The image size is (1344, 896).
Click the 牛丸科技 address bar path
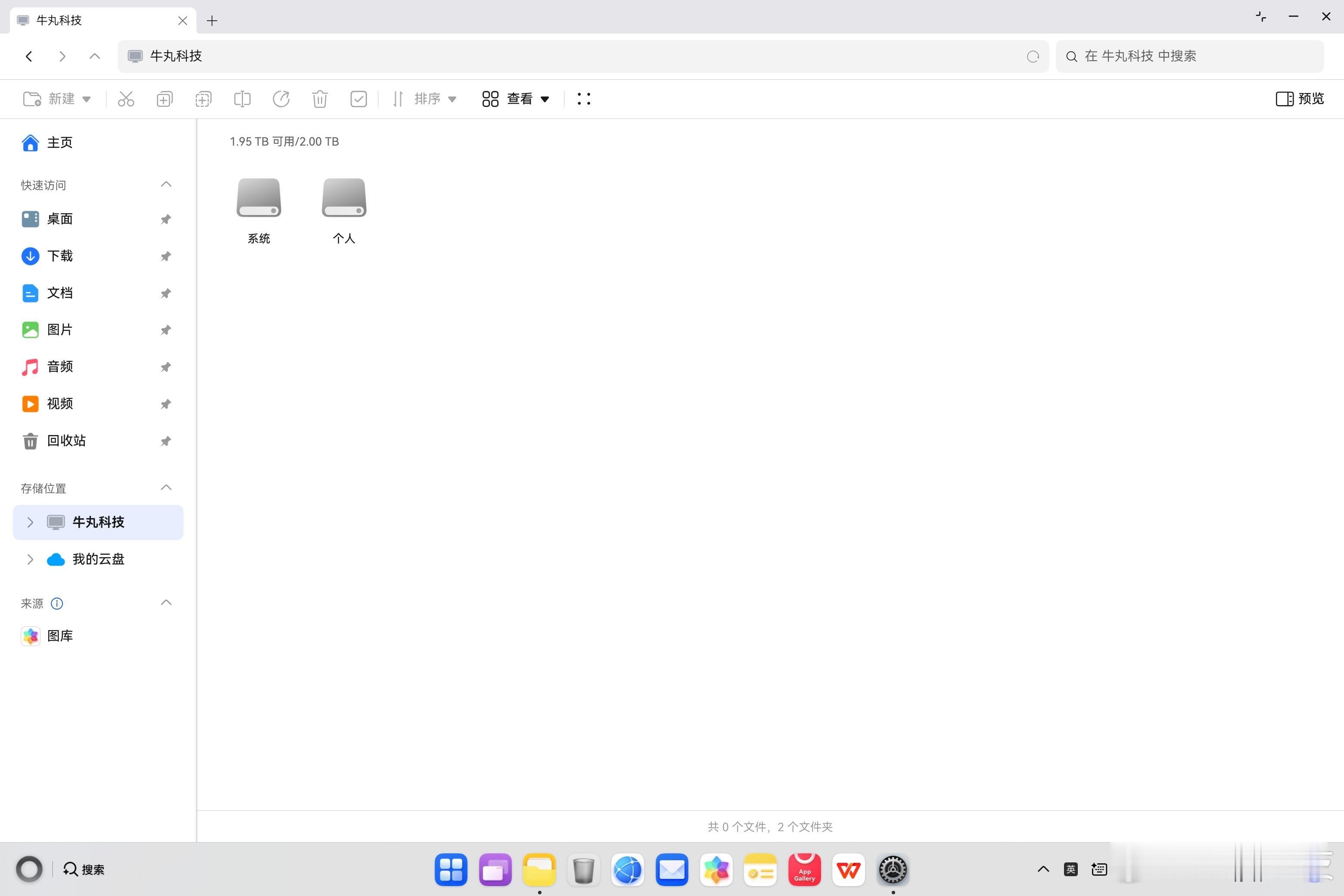click(x=583, y=56)
